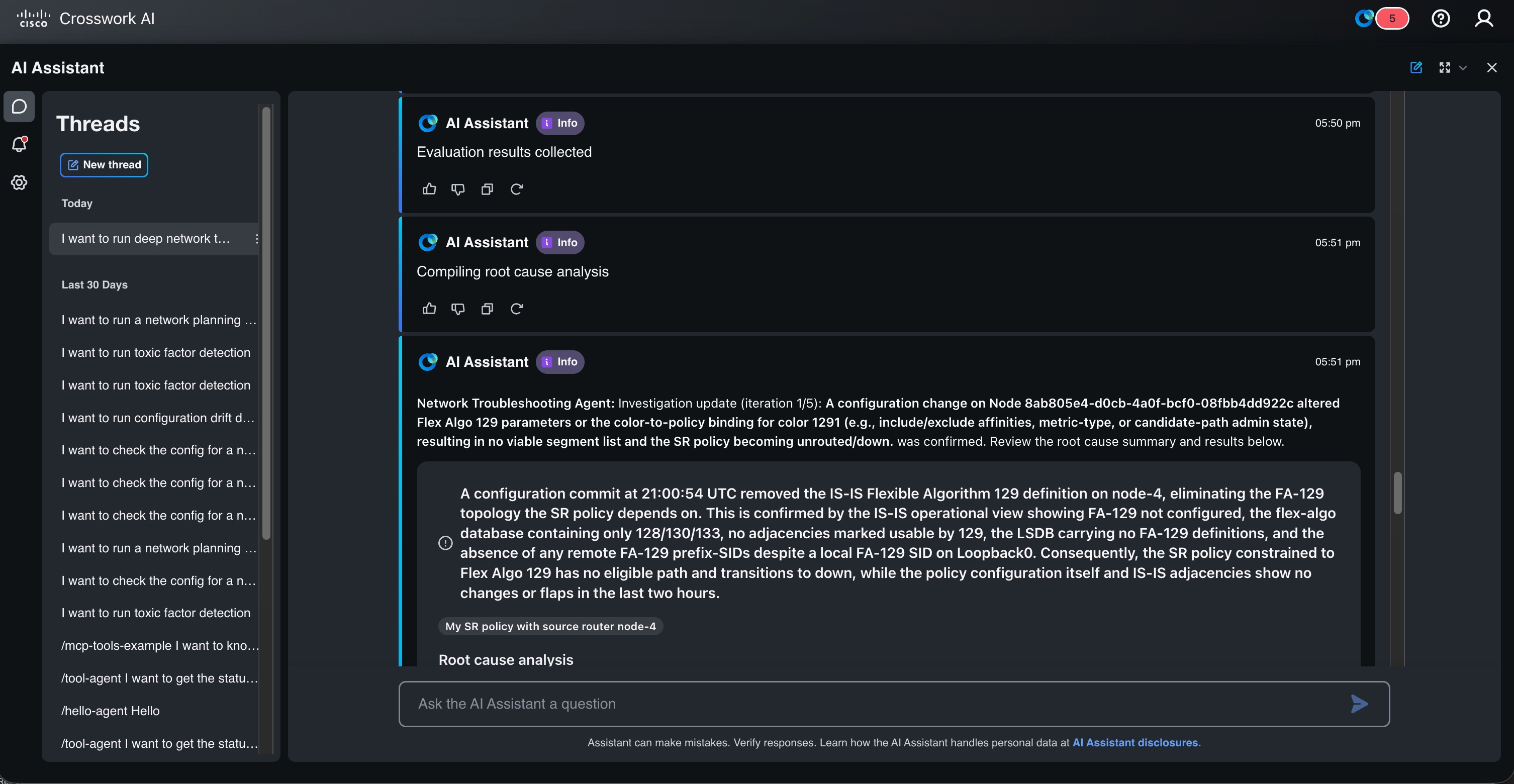Open the '/hello-agent Hello' thread

click(111, 711)
